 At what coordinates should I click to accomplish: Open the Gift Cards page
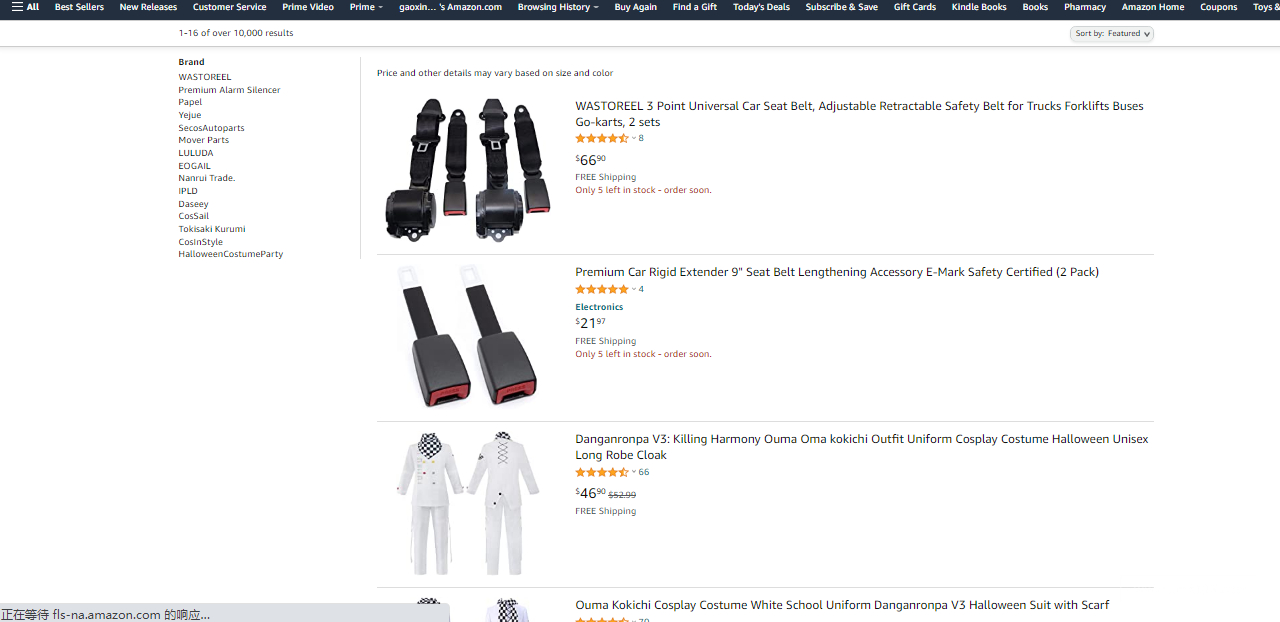pos(914,7)
